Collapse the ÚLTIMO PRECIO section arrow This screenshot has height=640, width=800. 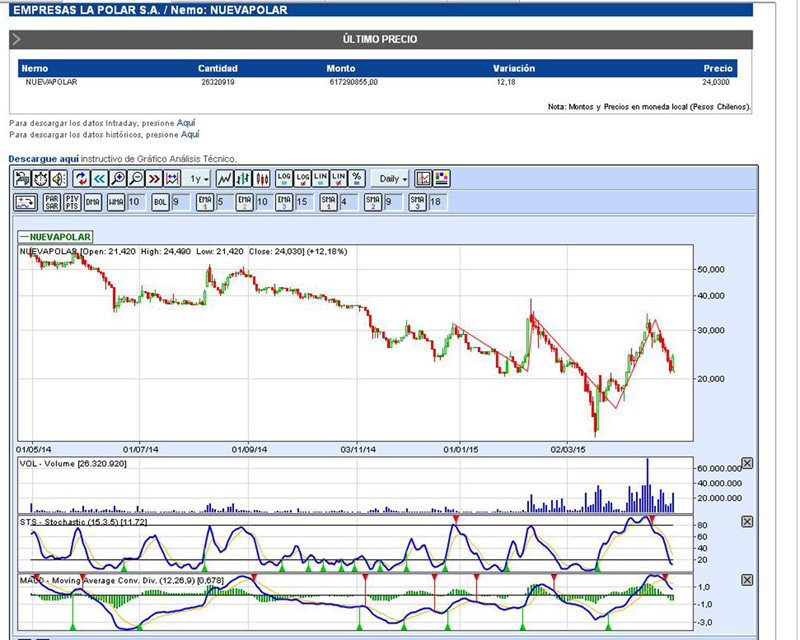pyautogui.click(x=16, y=39)
